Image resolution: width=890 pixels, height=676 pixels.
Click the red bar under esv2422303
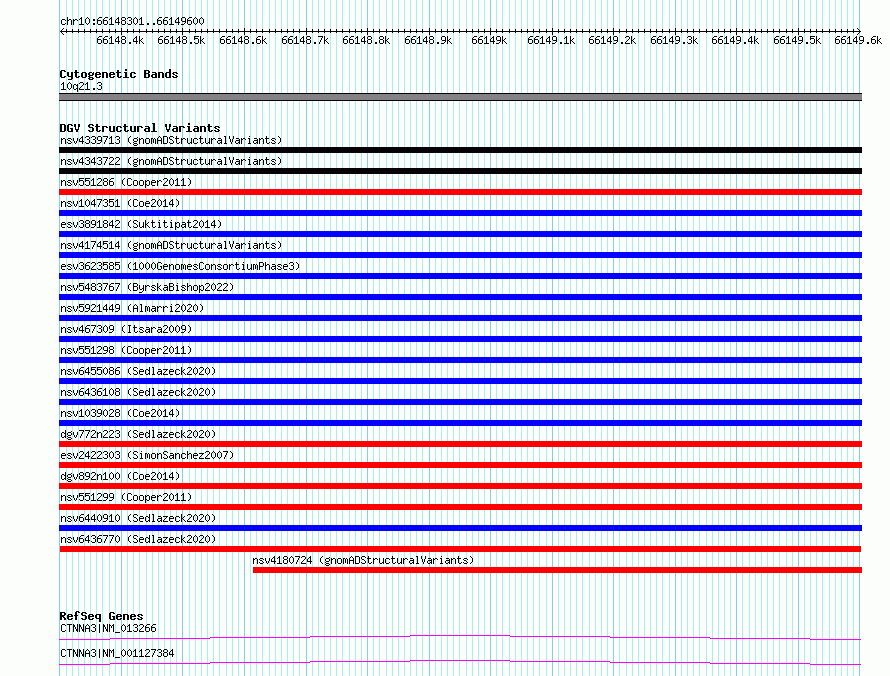(x=460, y=465)
